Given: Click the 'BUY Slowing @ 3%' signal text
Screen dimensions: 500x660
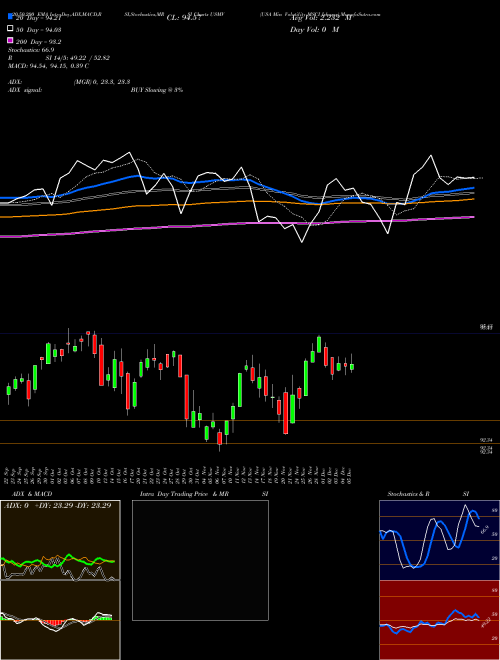Looking at the screenshot, I should [x=157, y=90].
